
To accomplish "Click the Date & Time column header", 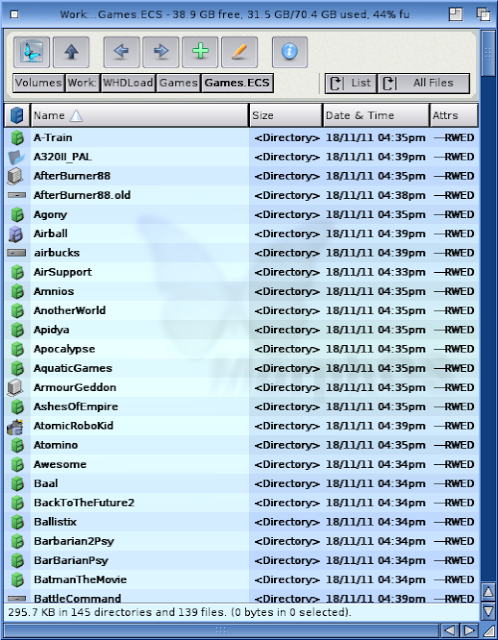I will click(376, 116).
